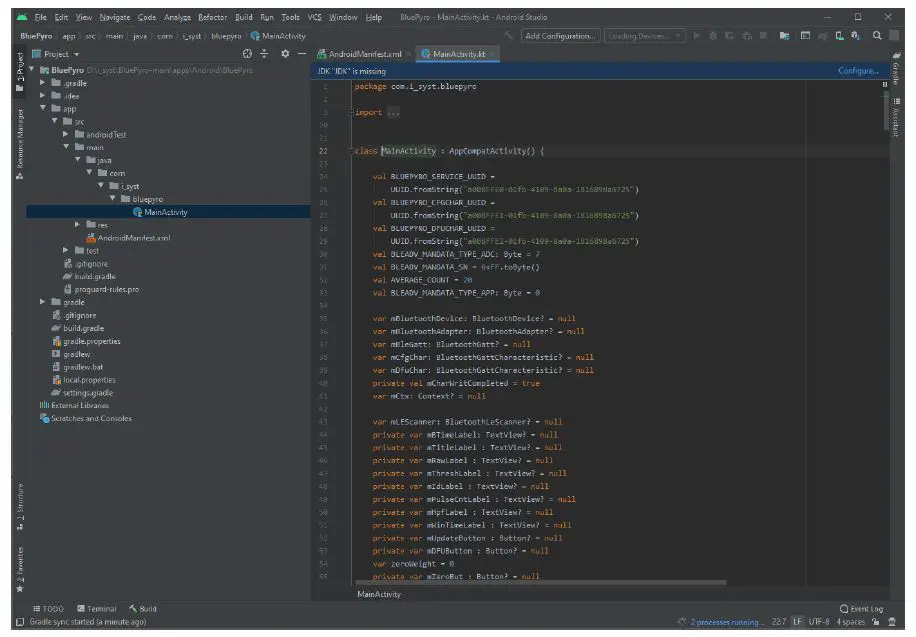Click the Configure link for missing JDK

pos(857,71)
